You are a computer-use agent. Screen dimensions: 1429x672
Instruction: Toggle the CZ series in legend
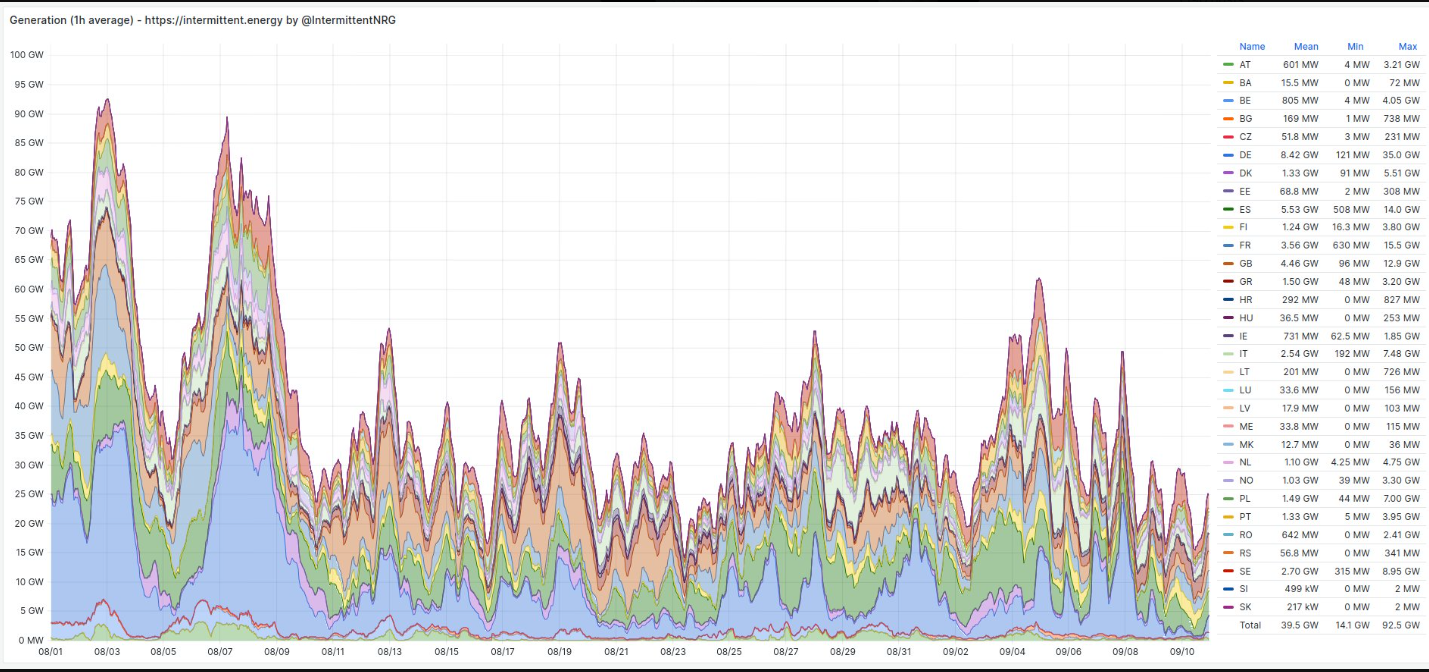(1245, 136)
